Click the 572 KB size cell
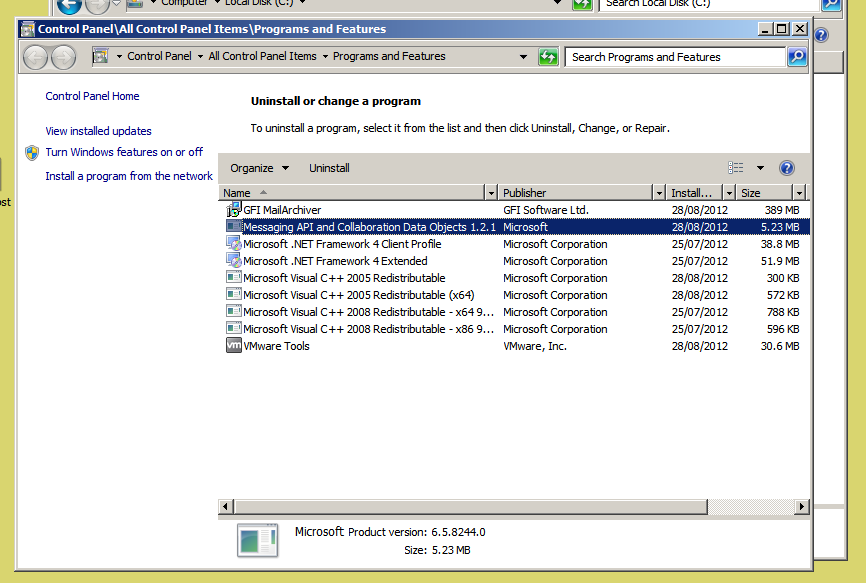The height and width of the screenshot is (583, 866). pos(783,295)
